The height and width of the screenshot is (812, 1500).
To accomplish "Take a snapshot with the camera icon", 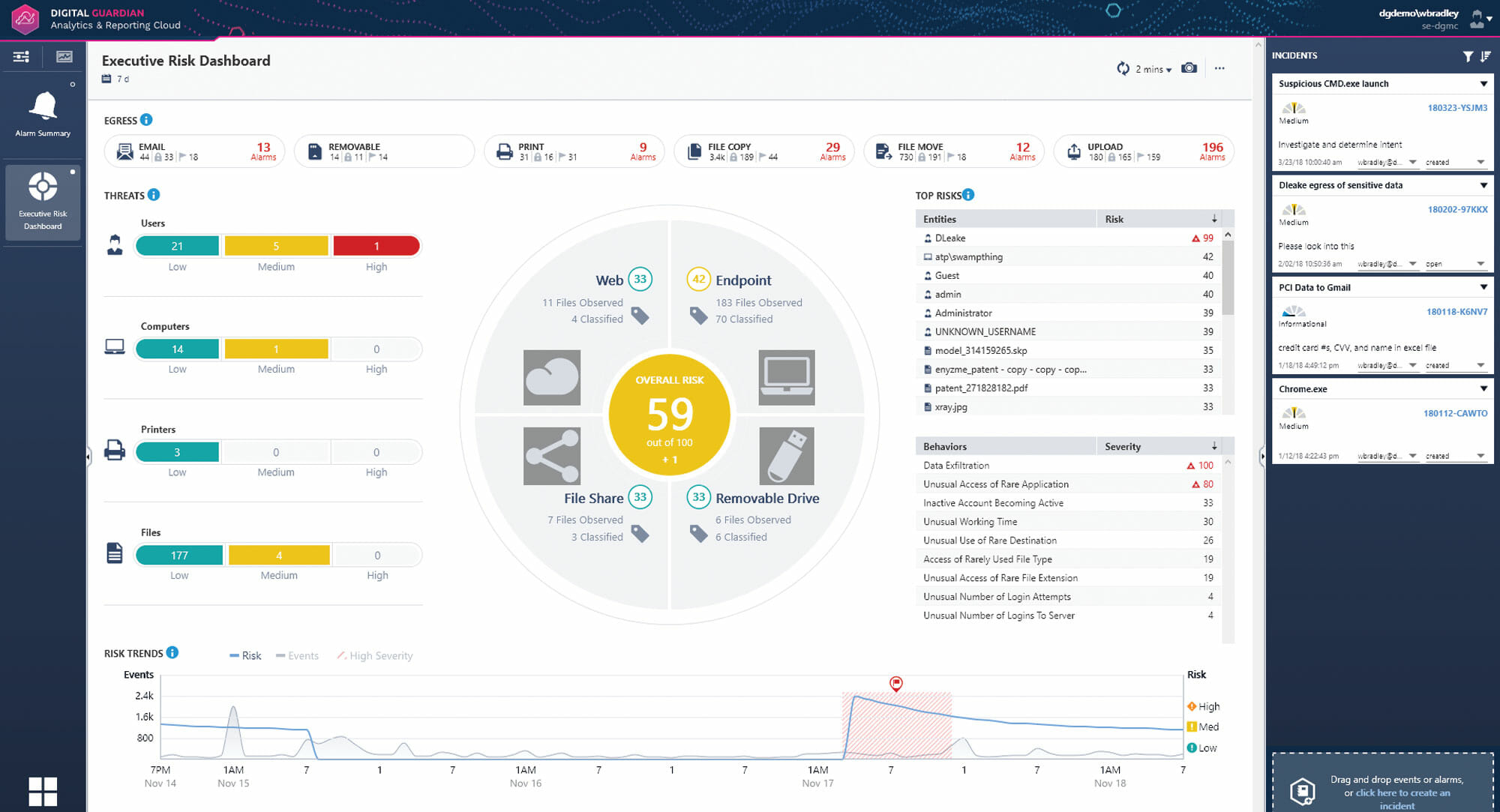I will (x=1189, y=67).
